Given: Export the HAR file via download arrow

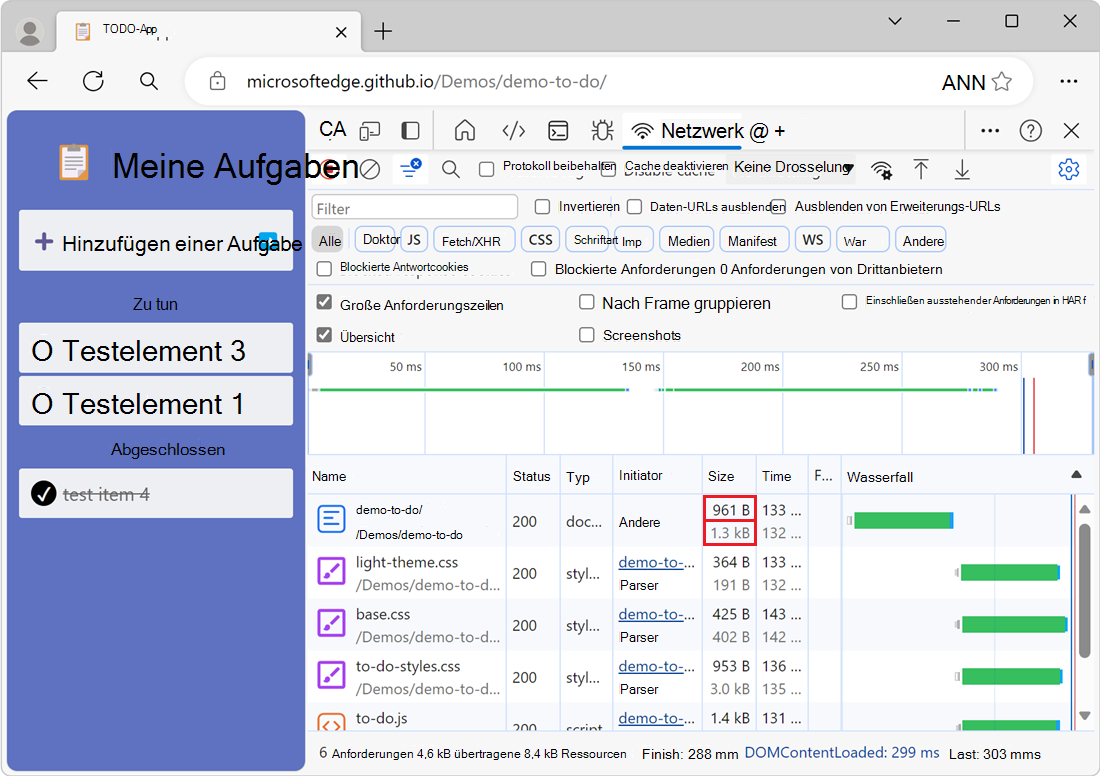Looking at the screenshot, I should (x=962, y=170).
